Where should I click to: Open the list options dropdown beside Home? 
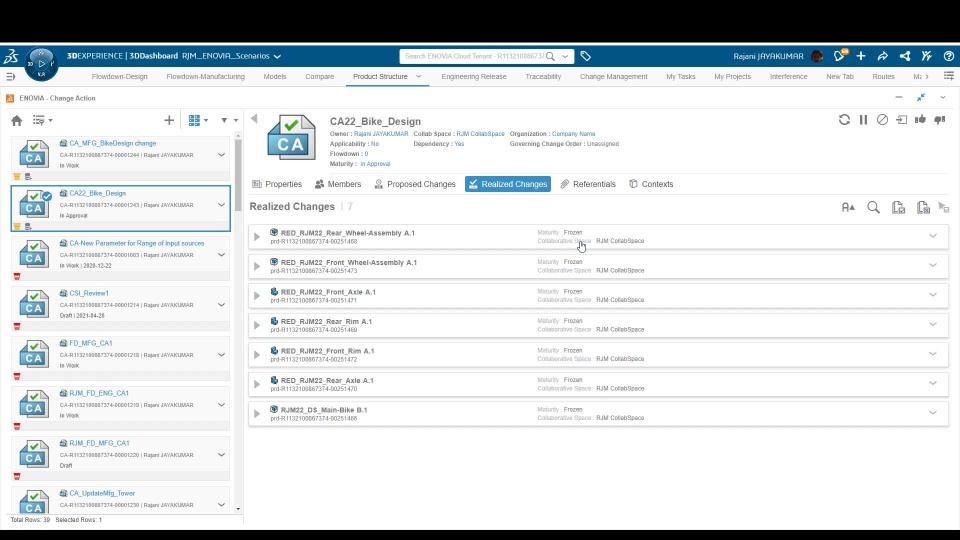tap(42, 121)
